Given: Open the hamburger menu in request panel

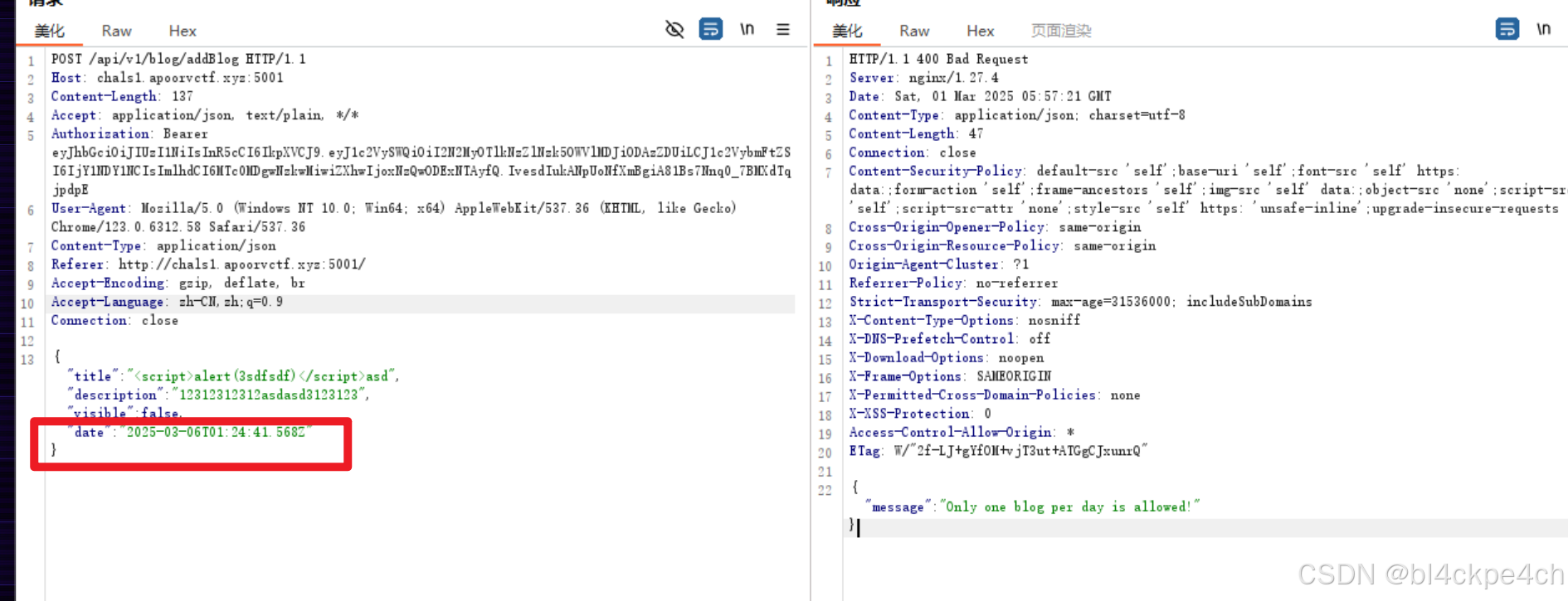Looking at the screenshot, I should (x=782, y=29).
